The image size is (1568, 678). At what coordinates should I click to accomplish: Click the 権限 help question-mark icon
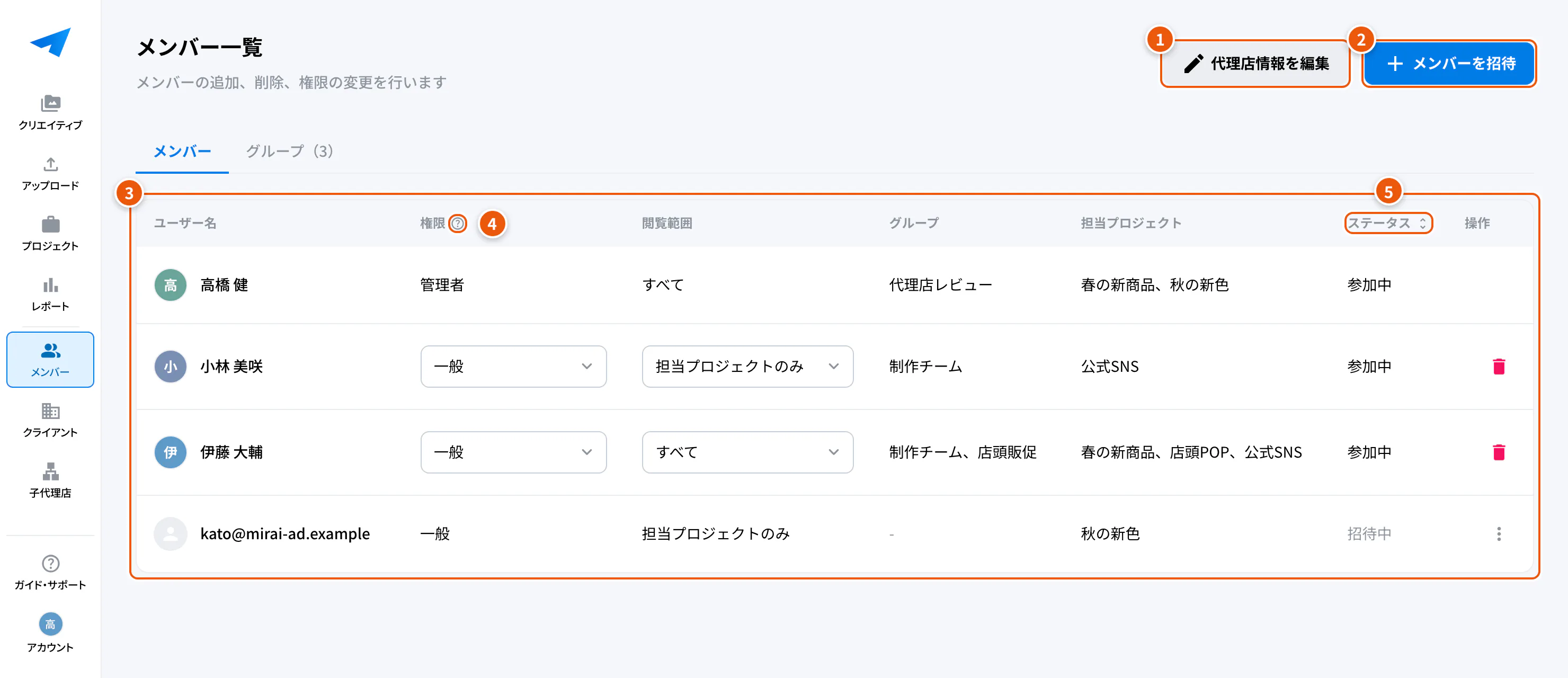pyautogui.click(x=458, y=224)
